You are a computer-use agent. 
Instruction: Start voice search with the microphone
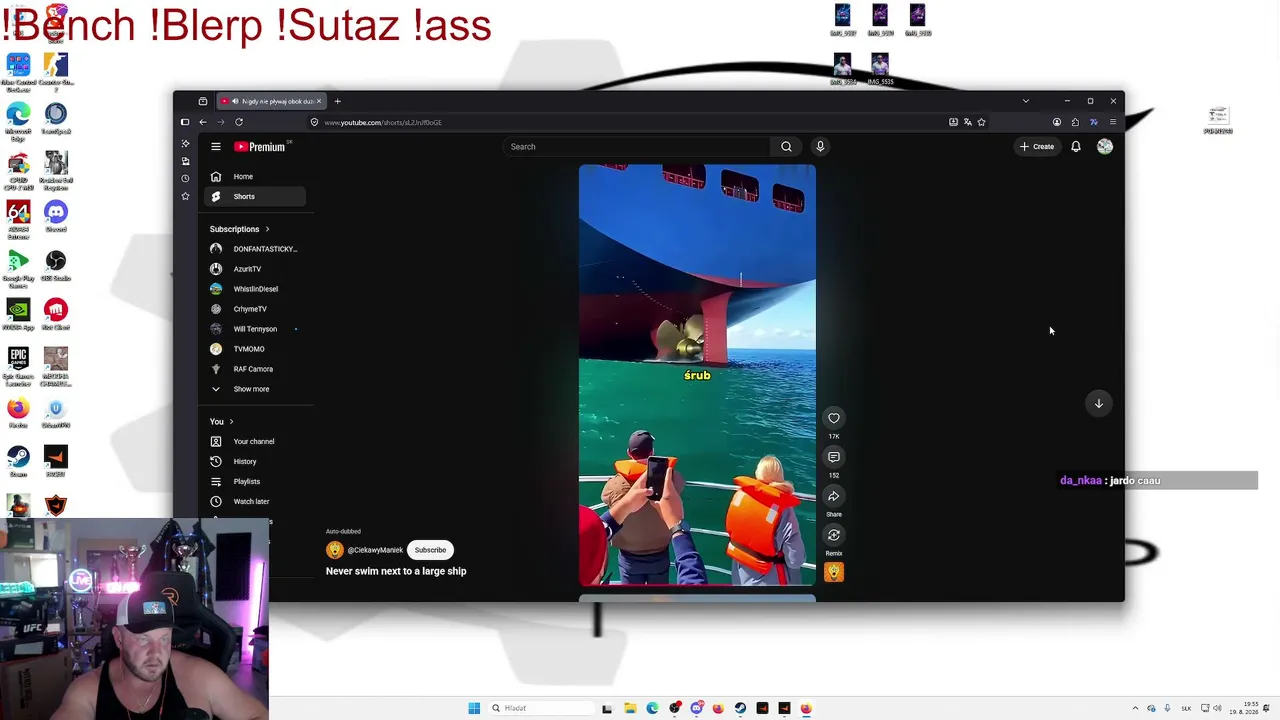click(820, 147)
